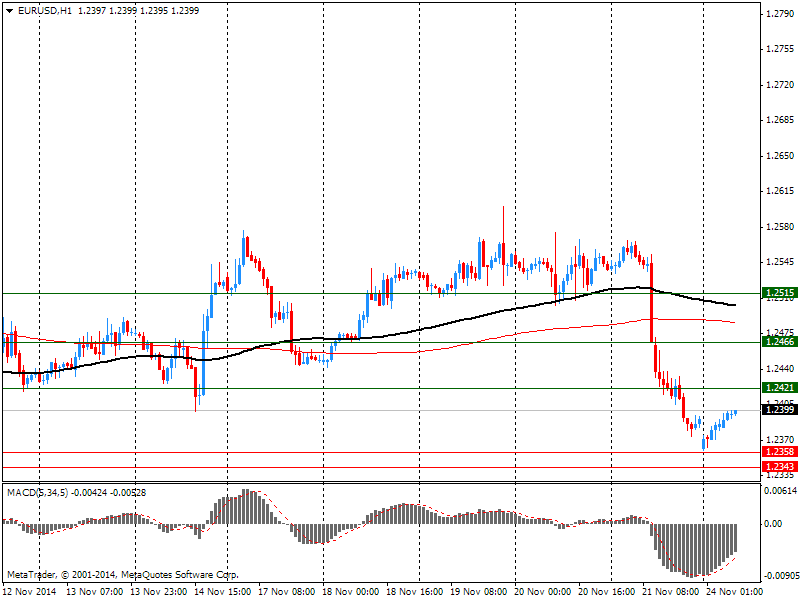Screen dimensions: 800x600
Task: Click the 0.00614 MACD scale label
Action: tap(780, 490)
